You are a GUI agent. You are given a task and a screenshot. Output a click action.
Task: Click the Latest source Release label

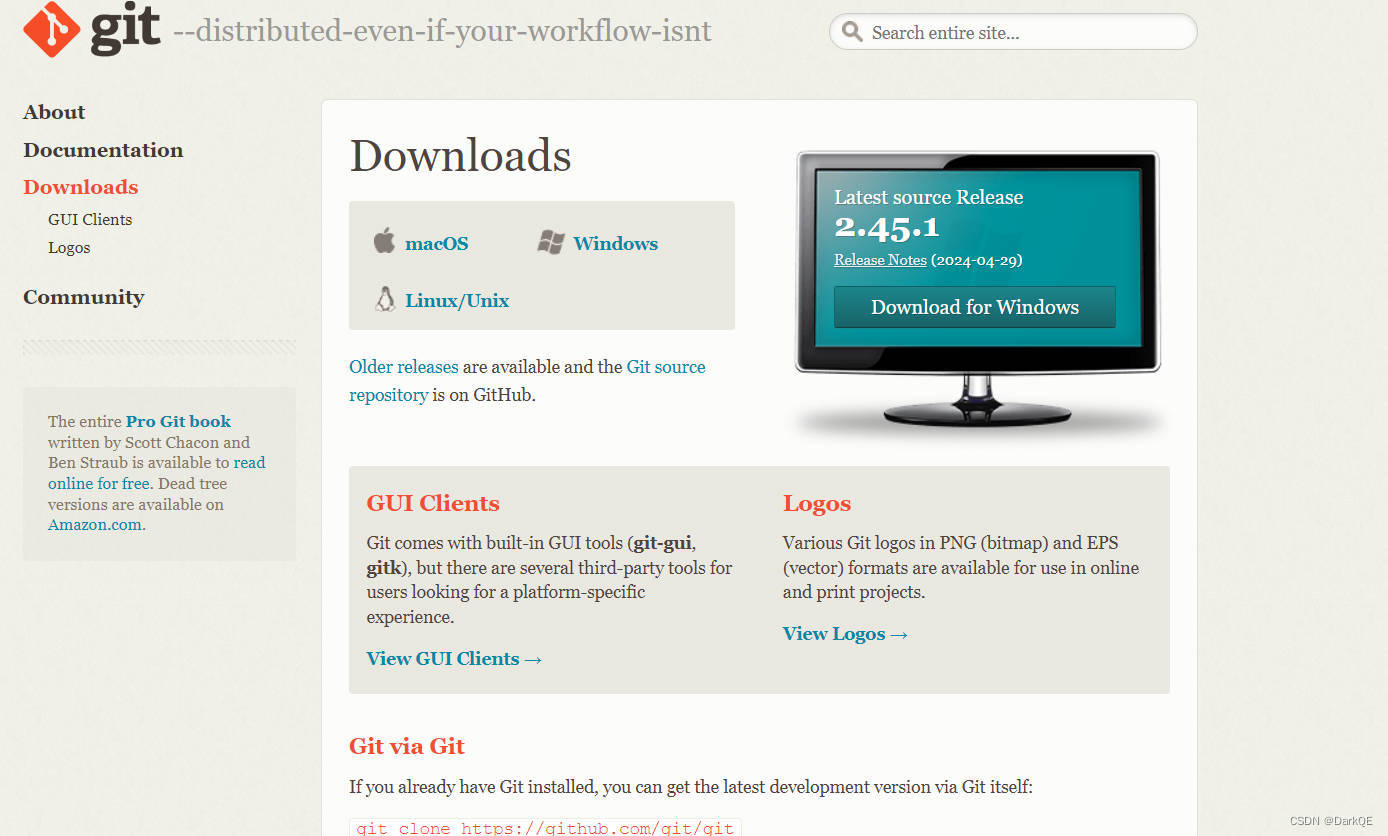click(929, 197)
